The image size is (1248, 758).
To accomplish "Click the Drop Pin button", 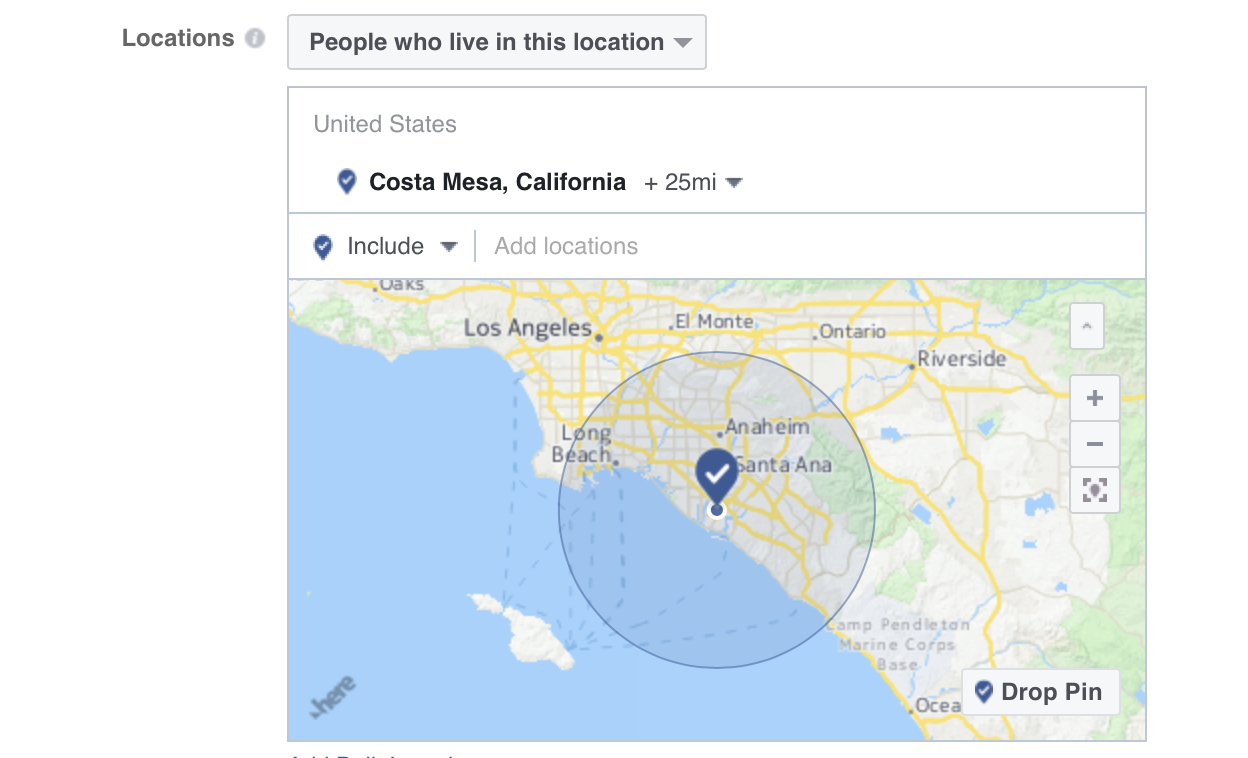I will pyautogui.click(x=1040, y=692).
